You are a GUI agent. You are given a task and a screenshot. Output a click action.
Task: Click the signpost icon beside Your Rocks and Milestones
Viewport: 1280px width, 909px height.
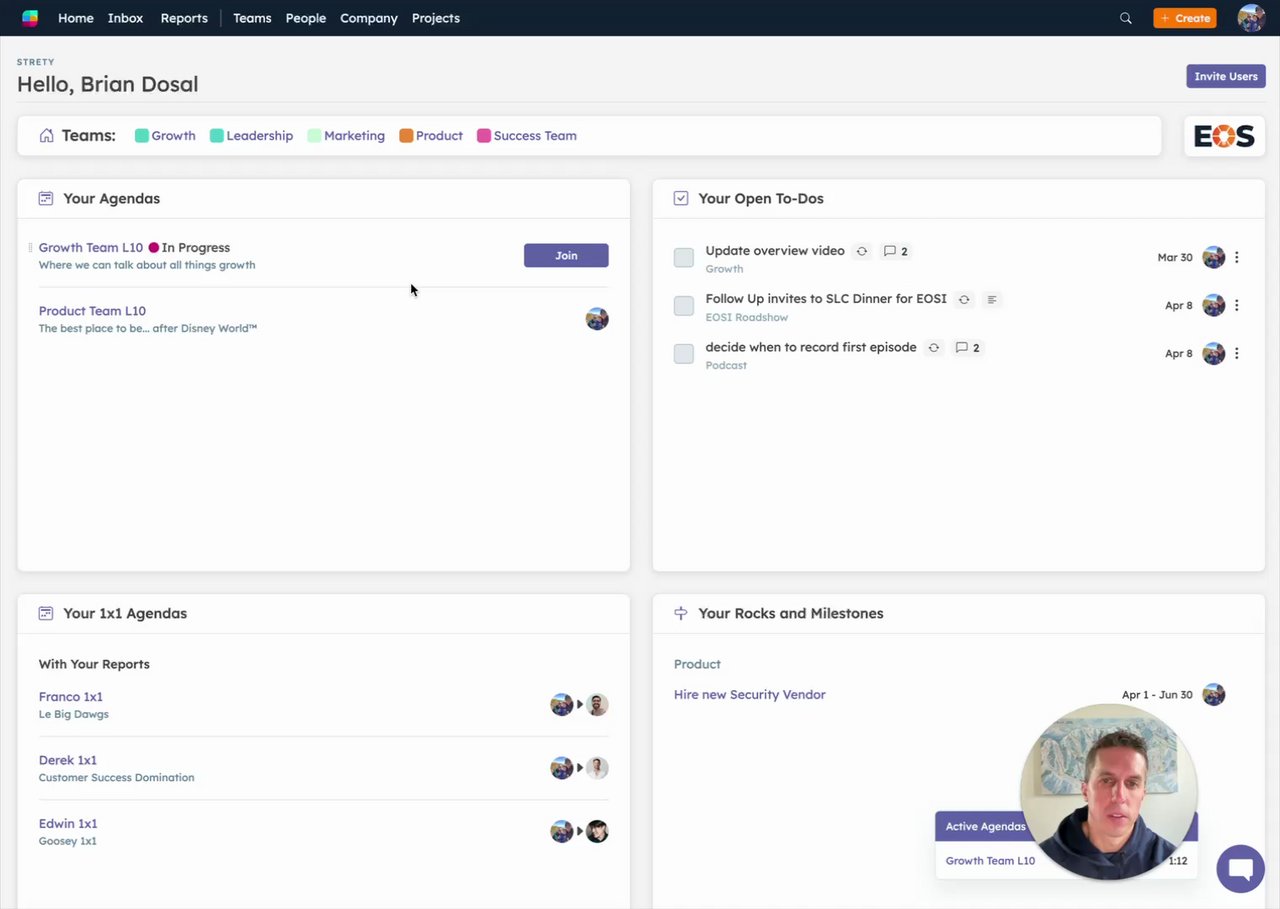[x=681, y=613]
